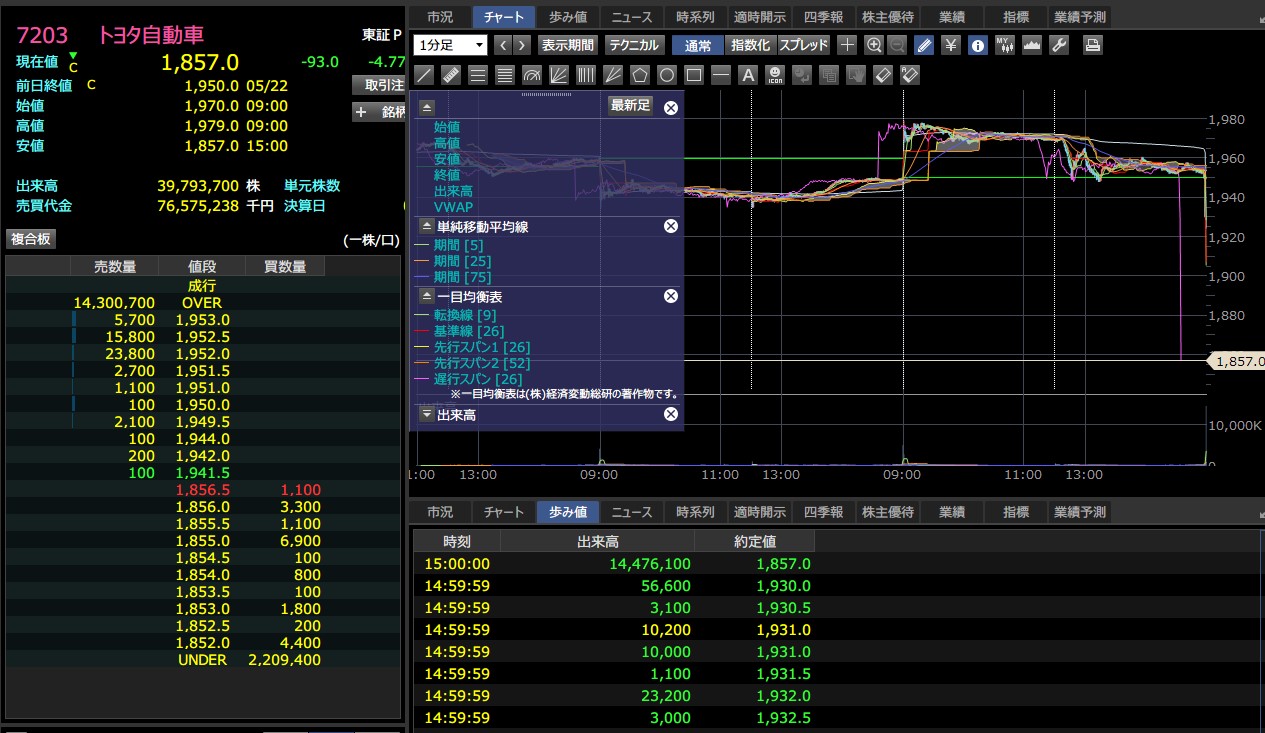The width and height of the screenshot is (1265, 733).
Task: Grab the legend panel drag handle
Action: pyautogui.click(x=546, y=94)
